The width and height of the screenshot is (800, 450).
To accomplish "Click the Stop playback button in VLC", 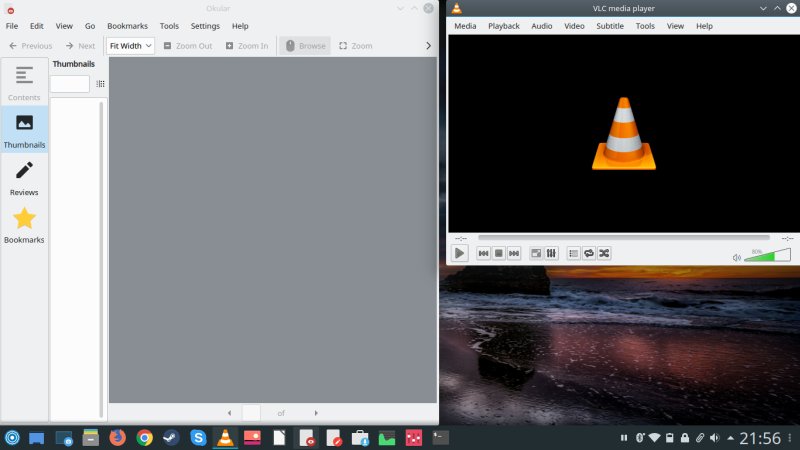I will coord(498,254).
